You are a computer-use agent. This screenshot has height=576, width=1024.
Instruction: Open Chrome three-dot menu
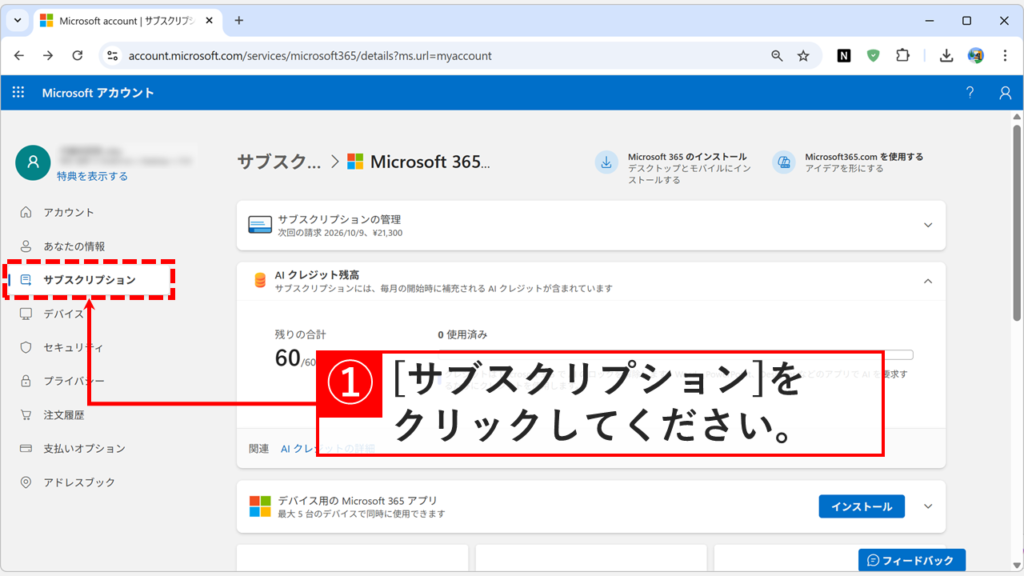[x=1005, y=56]
